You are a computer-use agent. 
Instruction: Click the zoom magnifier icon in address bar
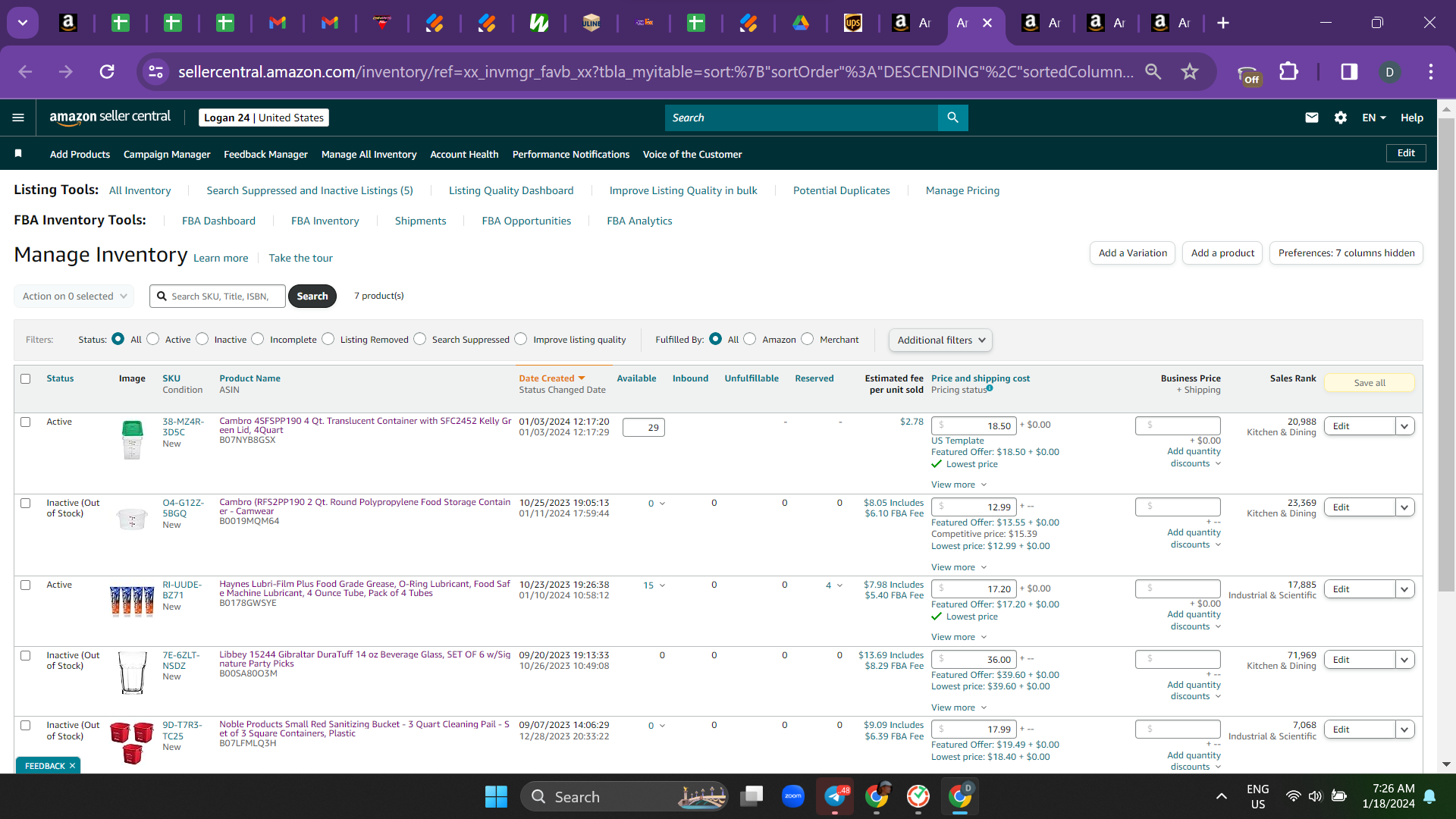click(1153, 71)
